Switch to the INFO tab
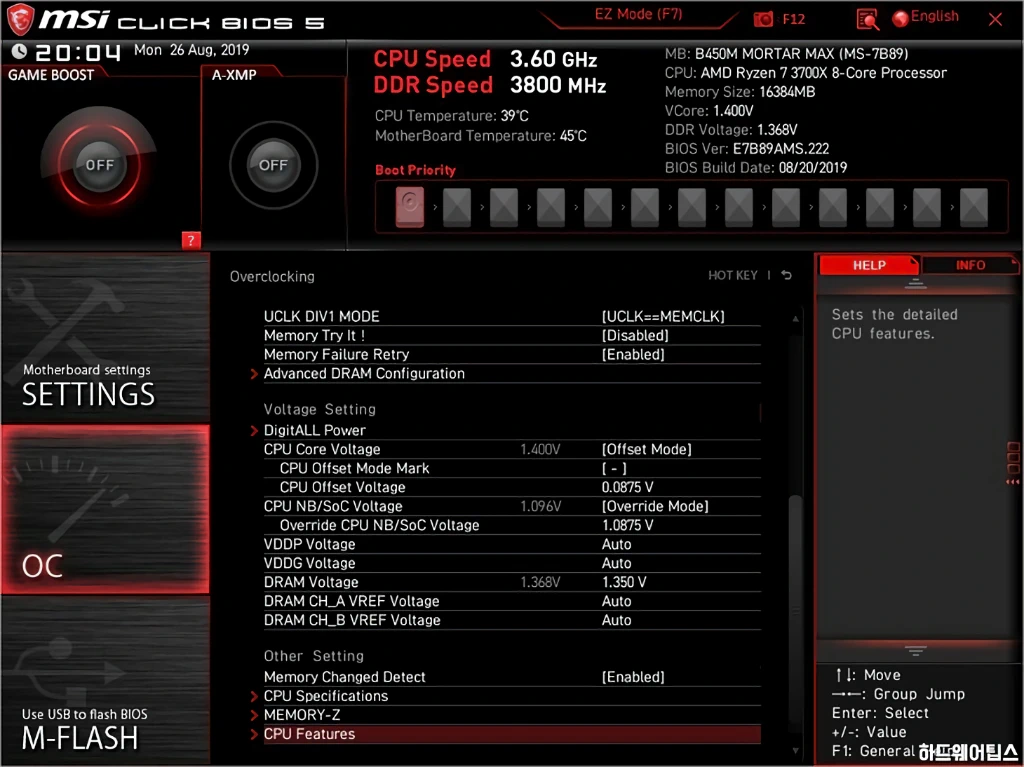This screenshot has width=1024, height=767. pos(970,265)
